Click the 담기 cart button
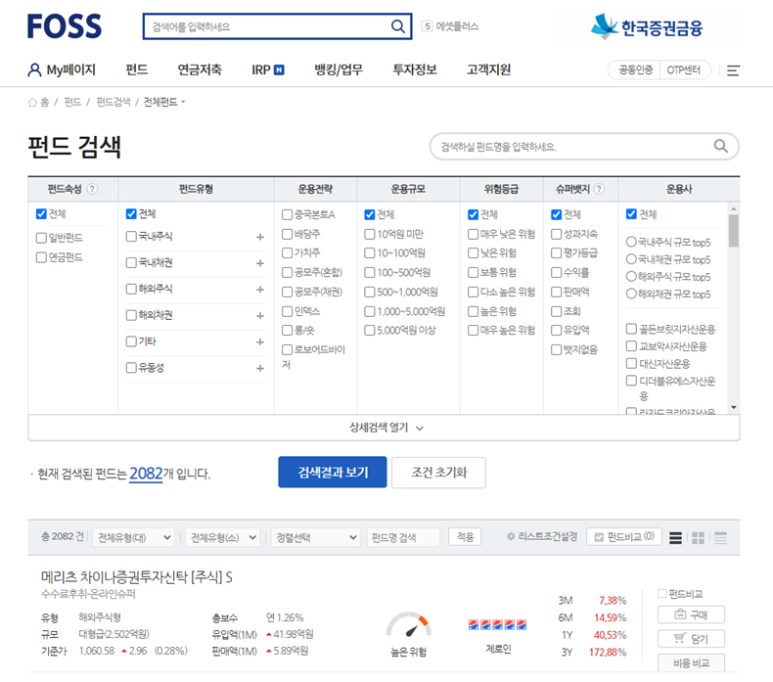Viewport: 773px width, 682px height. [x=691, y=639]
